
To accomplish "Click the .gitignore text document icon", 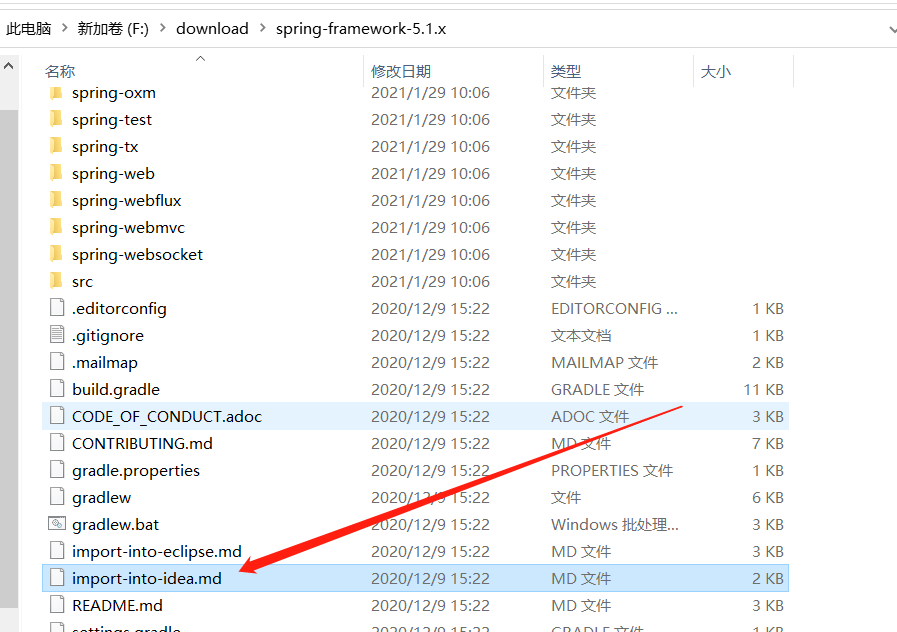I will pos(57,335).
